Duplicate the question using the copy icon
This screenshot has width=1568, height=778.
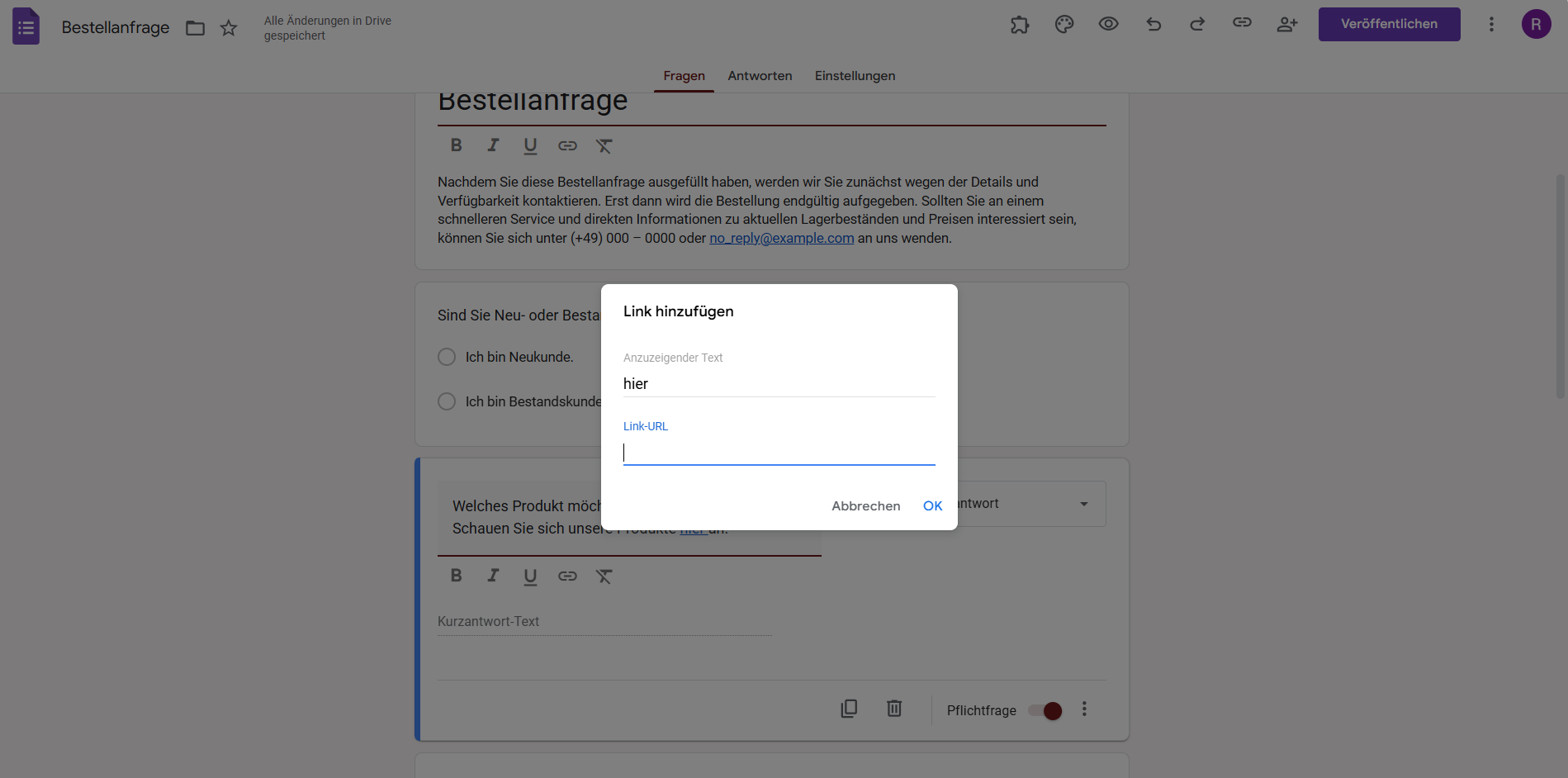[849, 709]
